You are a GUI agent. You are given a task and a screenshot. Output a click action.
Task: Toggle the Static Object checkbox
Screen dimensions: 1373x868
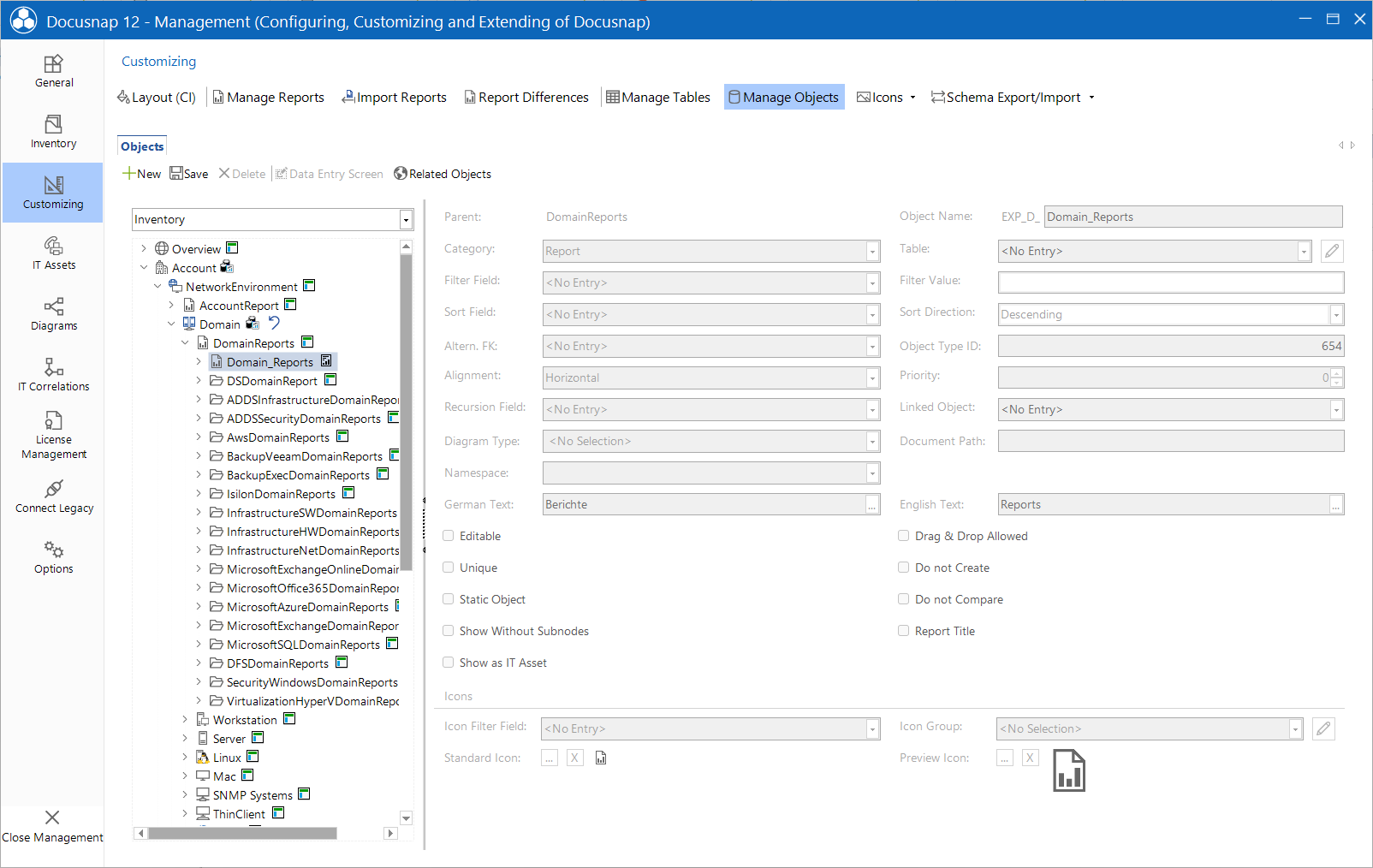click(448, 599)
